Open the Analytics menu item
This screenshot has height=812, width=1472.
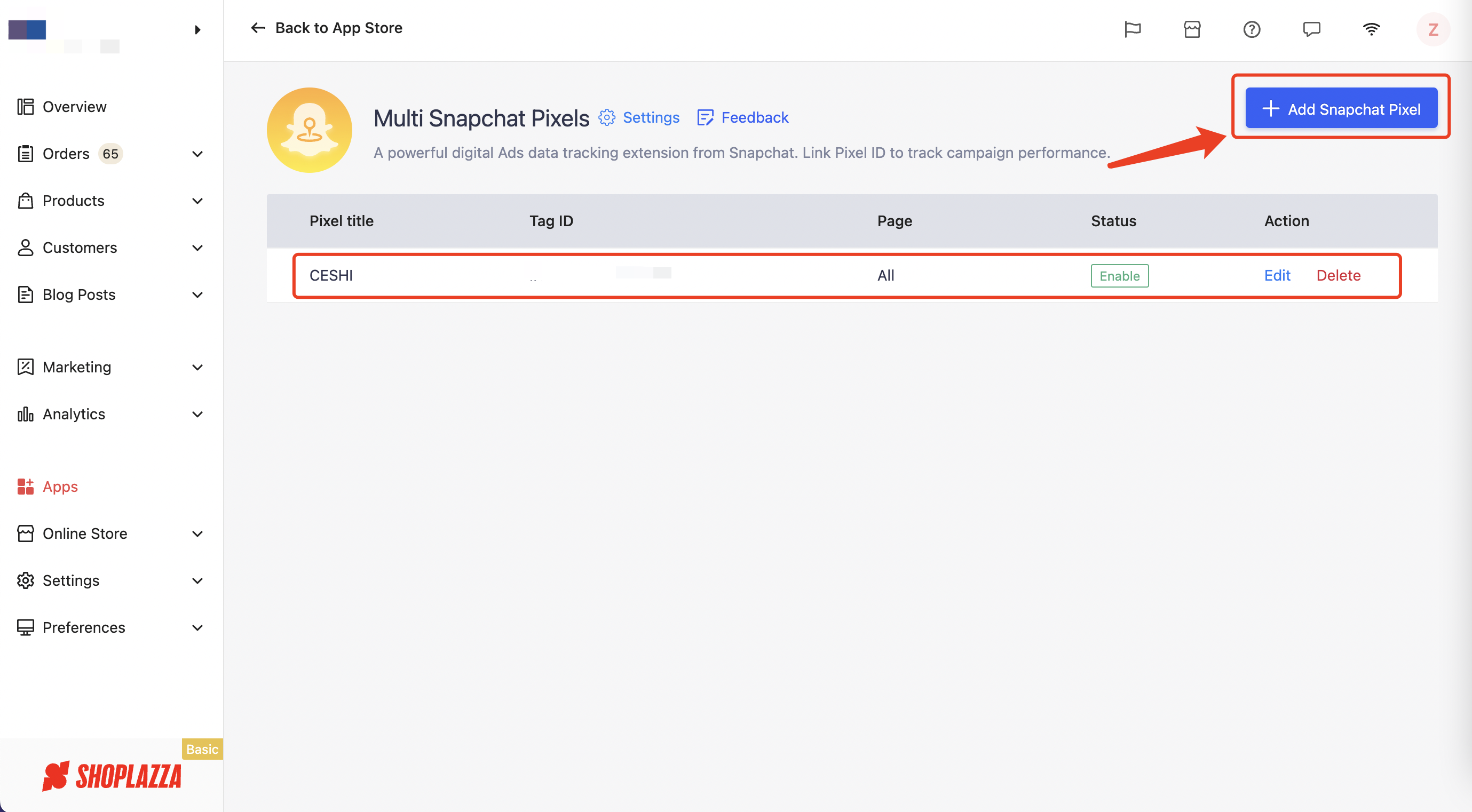coord(74,414)
